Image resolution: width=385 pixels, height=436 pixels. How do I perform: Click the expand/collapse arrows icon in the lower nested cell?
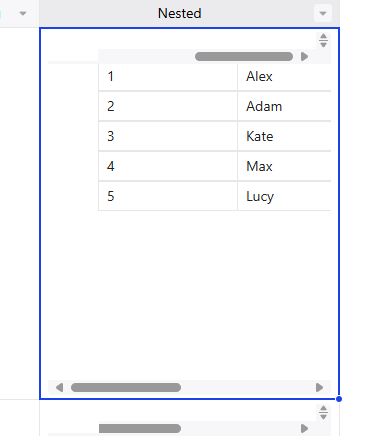323,412
